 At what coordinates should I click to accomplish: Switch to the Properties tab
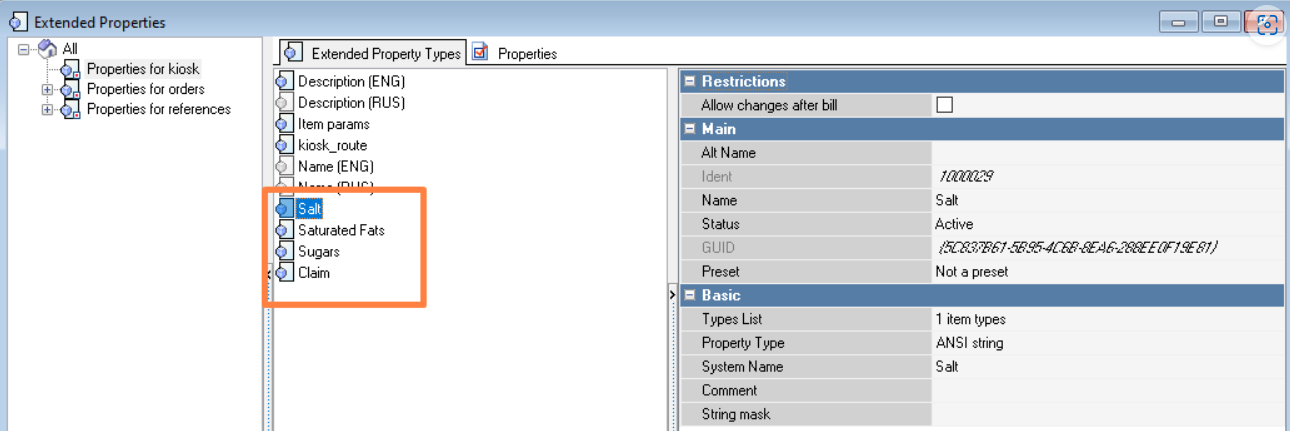click(526, 54)
